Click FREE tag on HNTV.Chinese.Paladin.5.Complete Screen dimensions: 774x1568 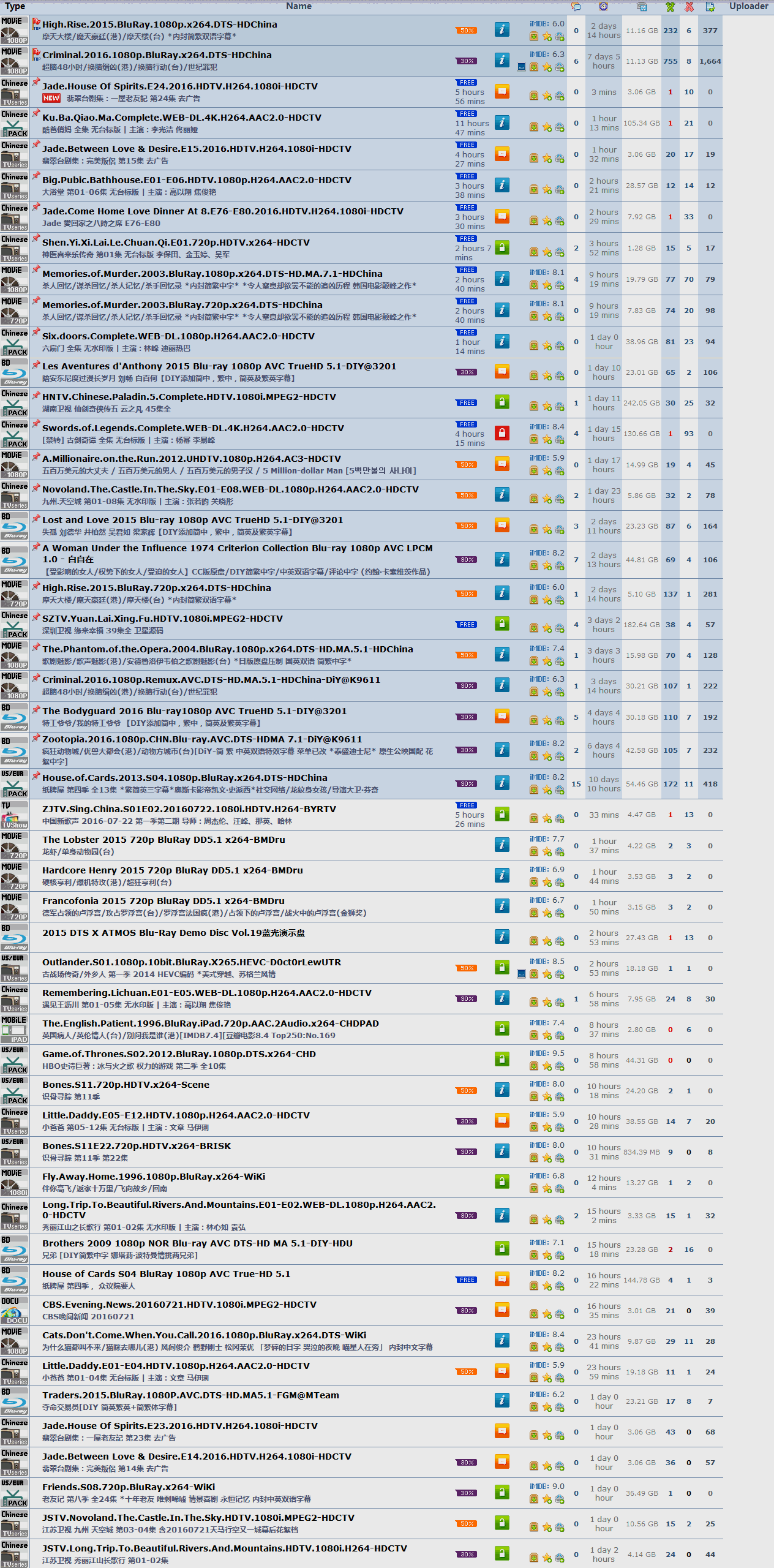click(467, 403)
